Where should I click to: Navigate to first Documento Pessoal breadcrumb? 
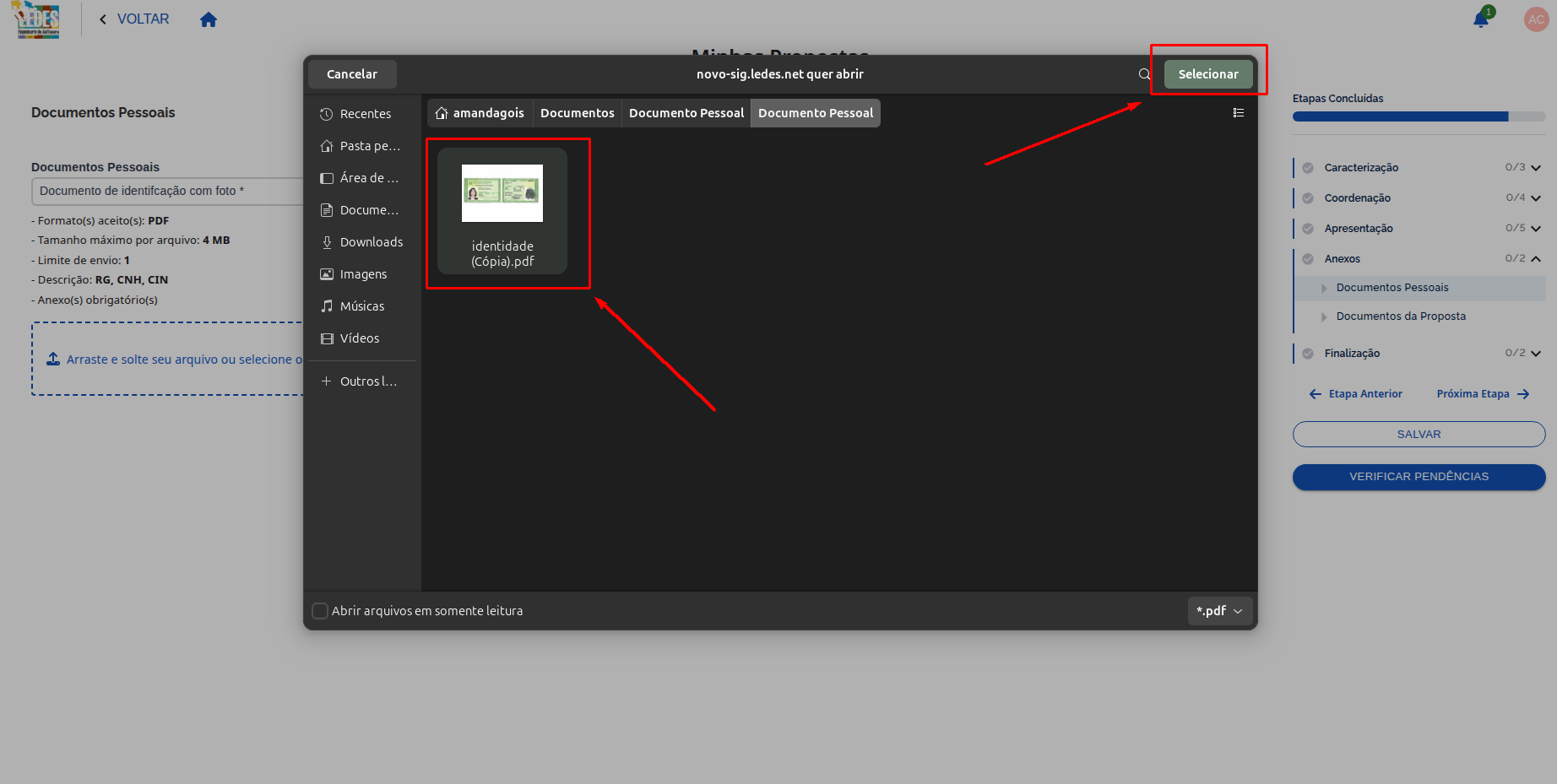pyautogui.click(x=686, y=113)
